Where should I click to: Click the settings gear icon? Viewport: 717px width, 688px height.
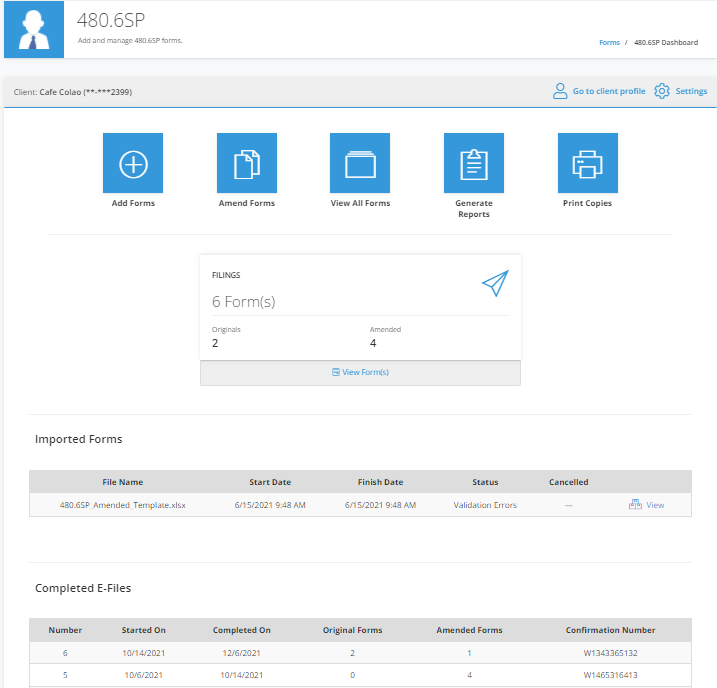(x=662, y=91)
